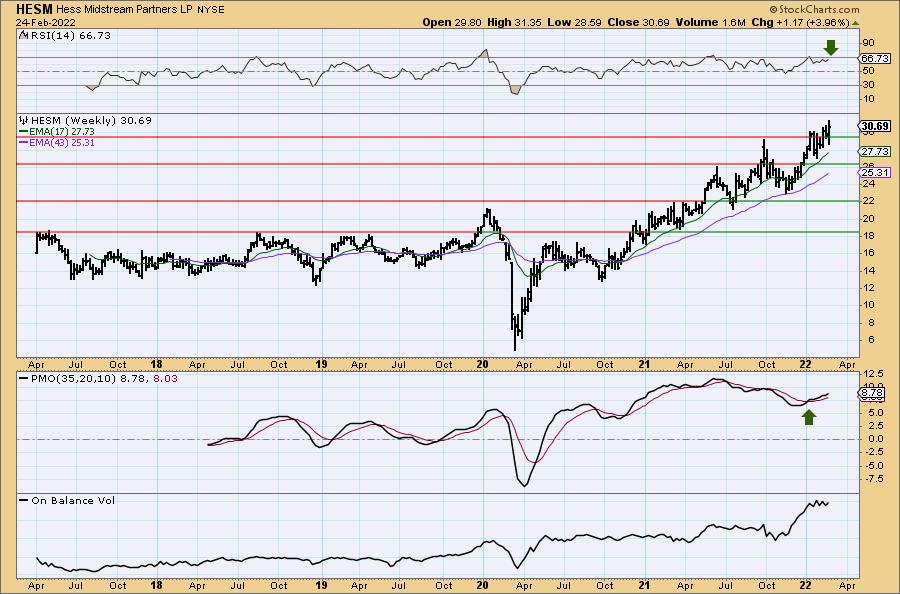Image resolution: width=900 pixels, height=594 pixels.
Task: Click the 20 year label on price axis
Action: (x=483, y=364)
